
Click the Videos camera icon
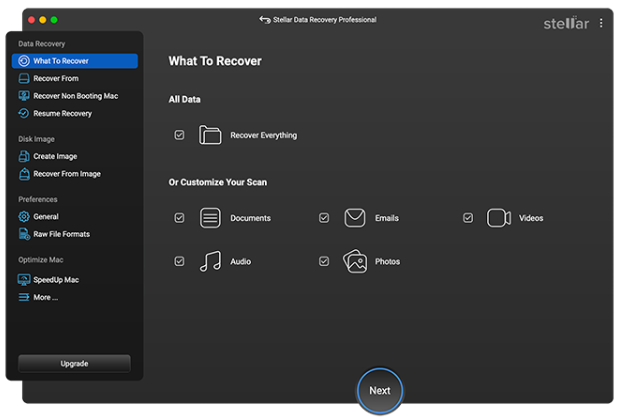[x=498, y=218]
